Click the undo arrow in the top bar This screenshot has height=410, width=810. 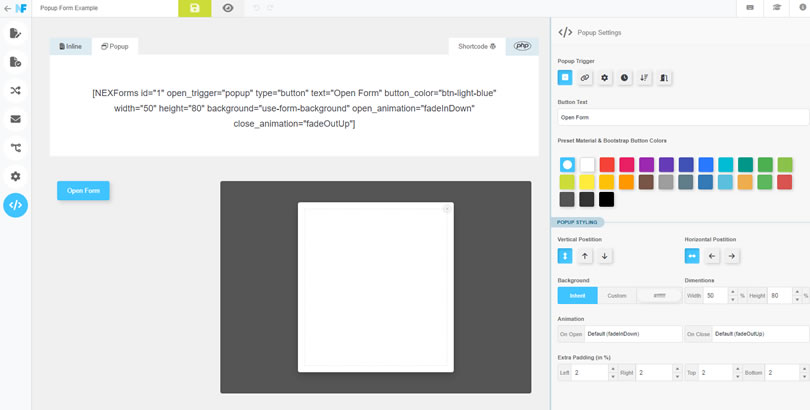(x=257, y=8)
